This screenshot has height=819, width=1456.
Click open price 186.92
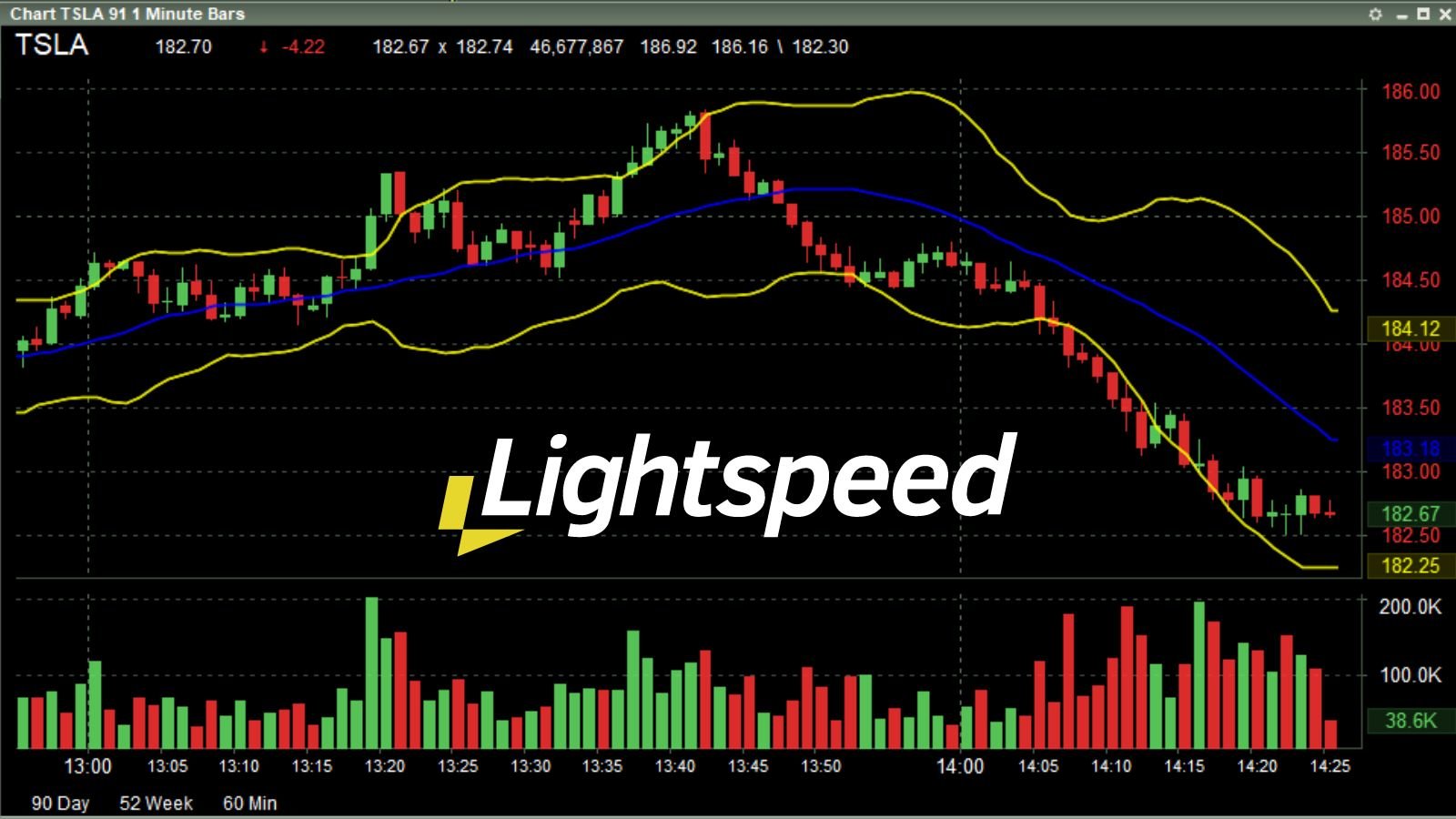[x=668, y=46]
